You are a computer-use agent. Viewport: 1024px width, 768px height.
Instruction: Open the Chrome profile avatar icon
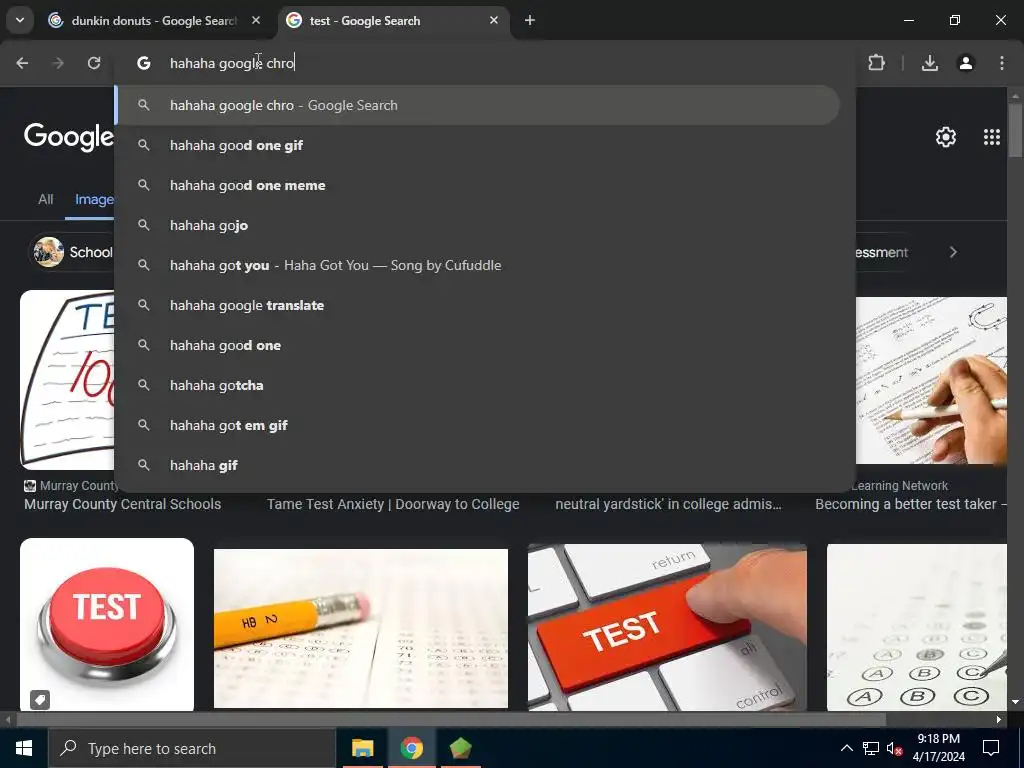click(x=966, y=63)
